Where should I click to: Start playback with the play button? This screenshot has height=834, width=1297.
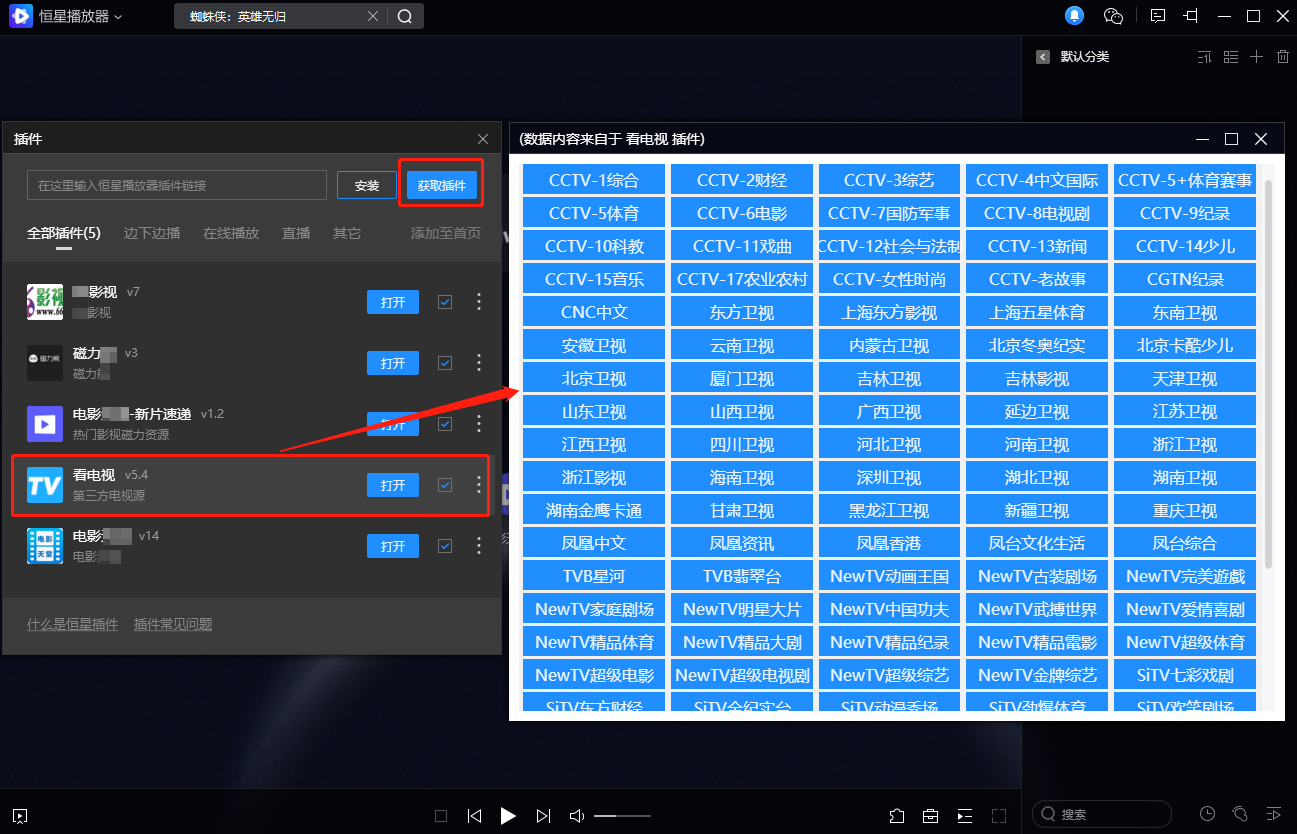(508, 815)
